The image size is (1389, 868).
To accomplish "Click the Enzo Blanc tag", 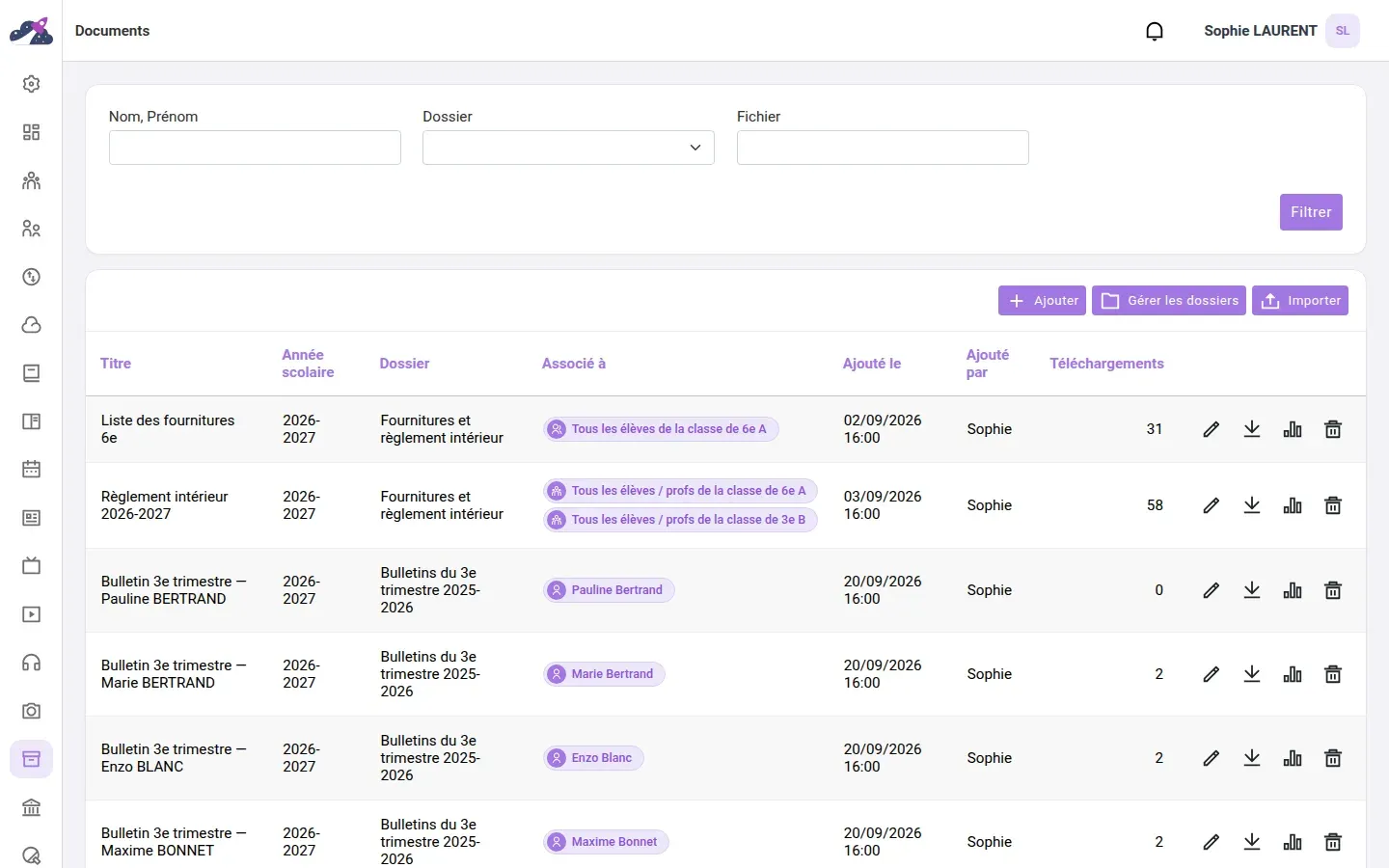I will click(x=593, y=758).
